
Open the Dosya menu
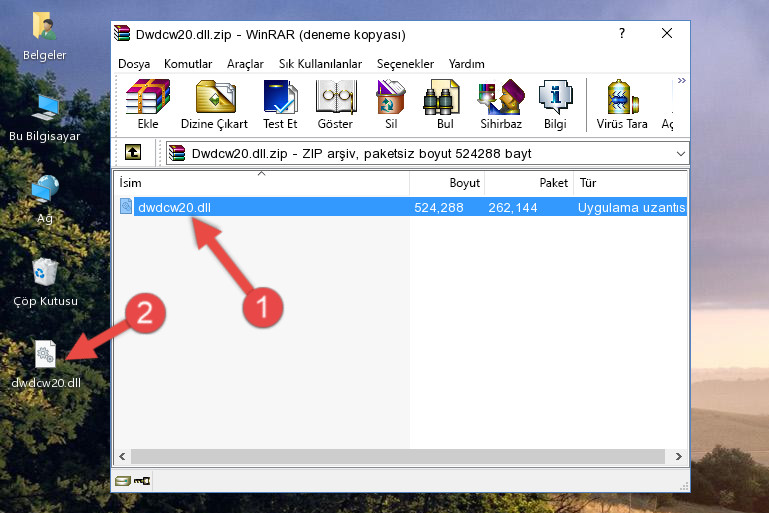[x=134, y=64]
